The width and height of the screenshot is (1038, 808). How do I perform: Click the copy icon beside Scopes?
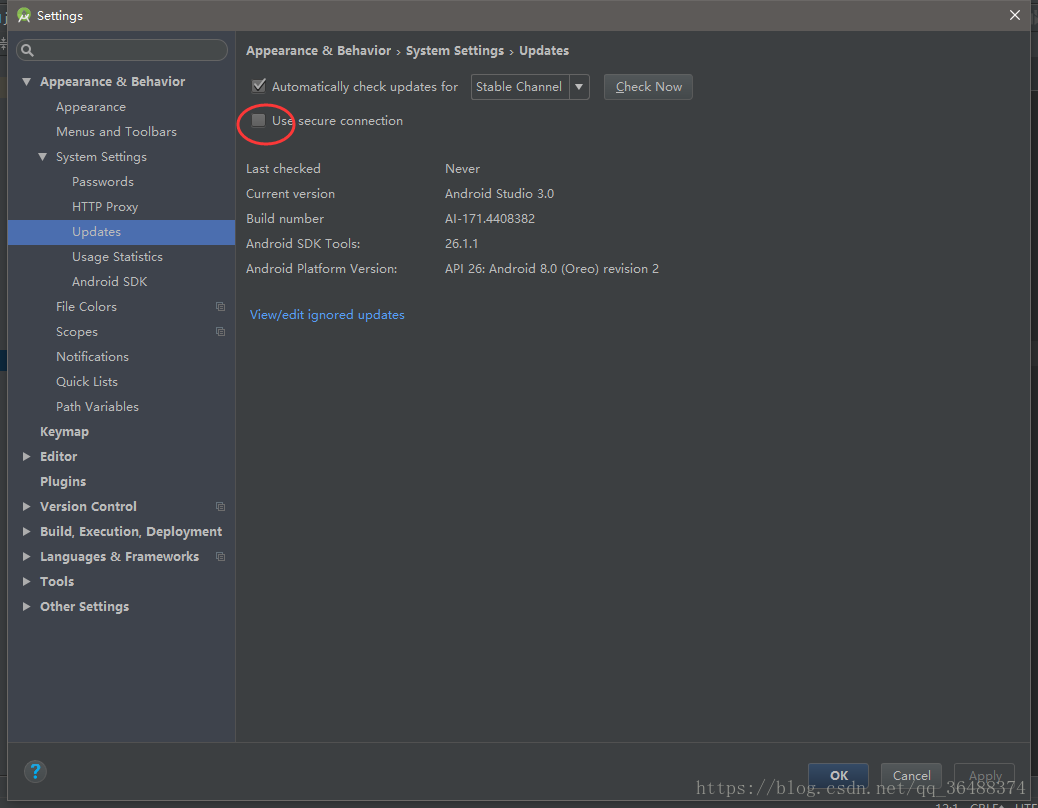coord(220,332)
